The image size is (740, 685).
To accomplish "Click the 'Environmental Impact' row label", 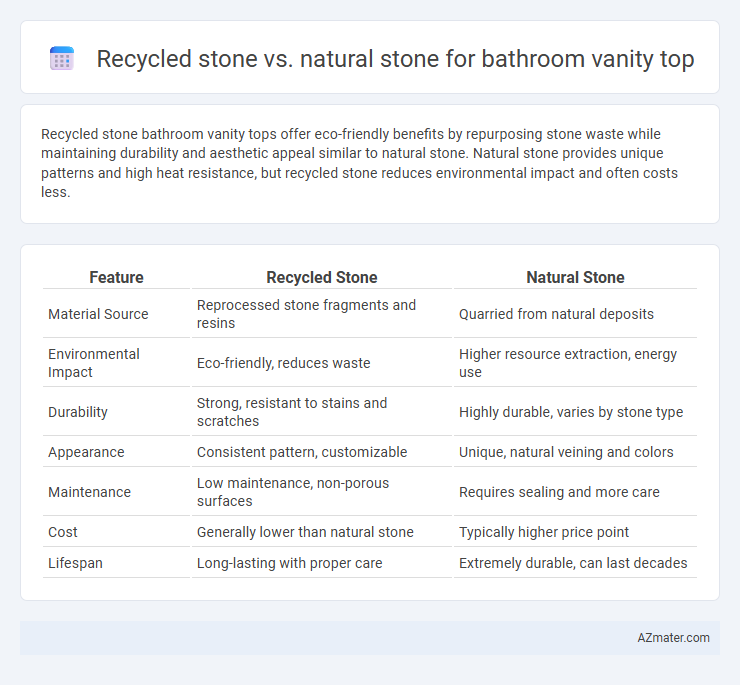I will (x=93, y=363).
